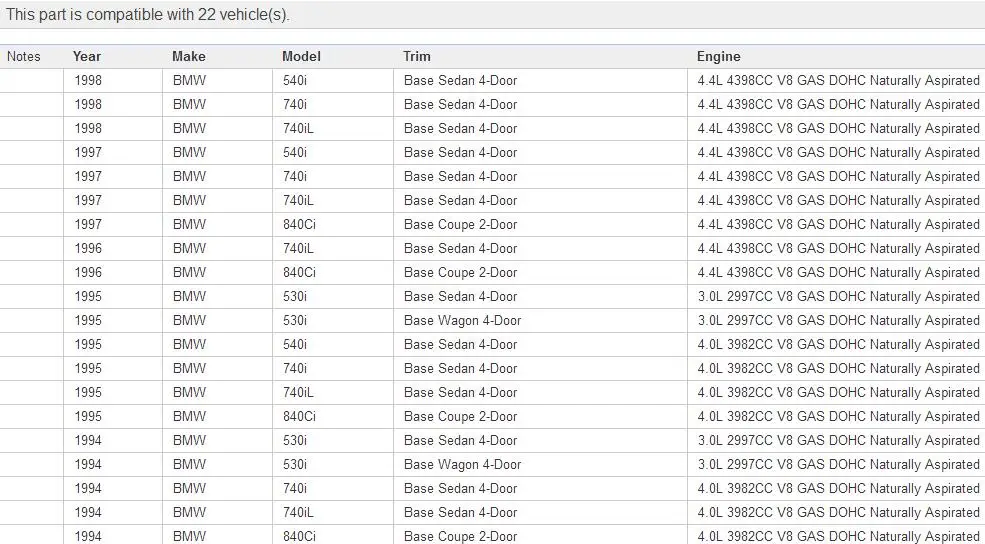Click the 1994 530i wagon 3.0L engine cell
Viewport: 985px width, 544px height.
838,464
